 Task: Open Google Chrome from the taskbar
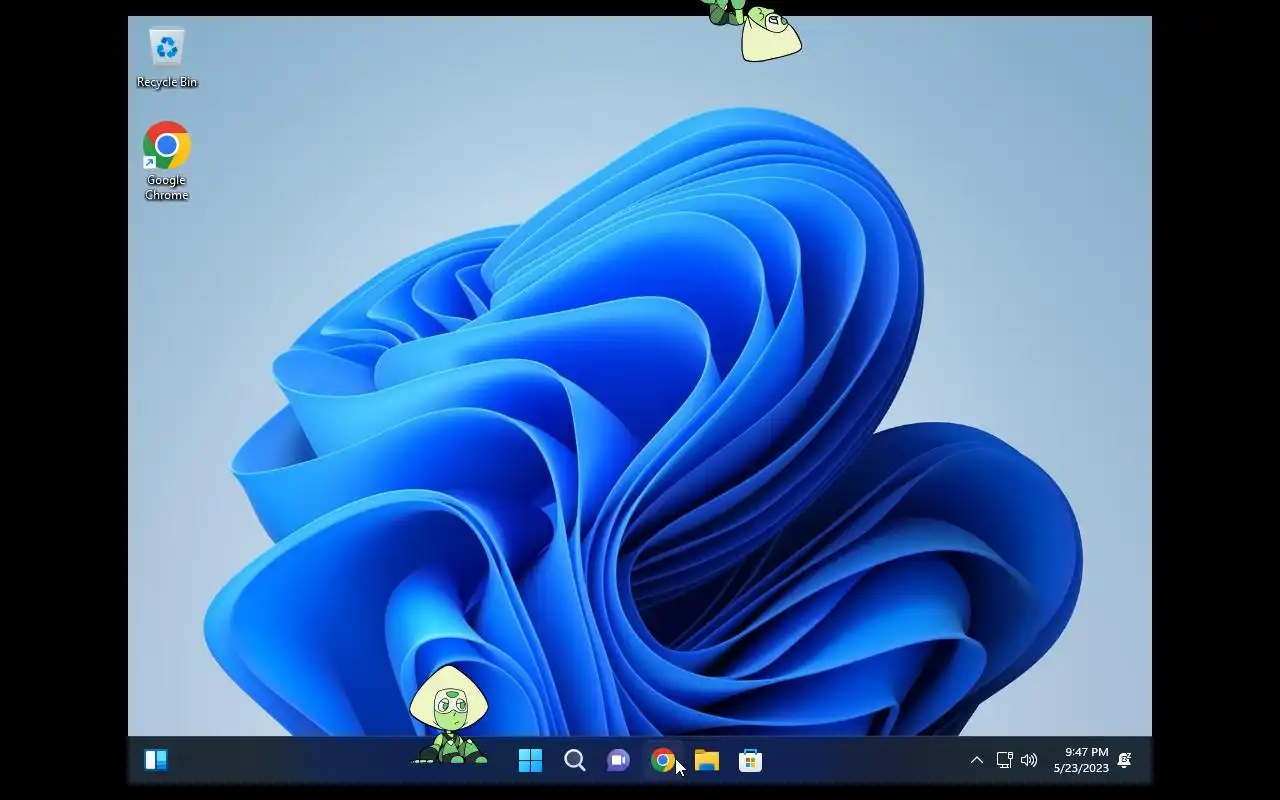pos(662,761)
